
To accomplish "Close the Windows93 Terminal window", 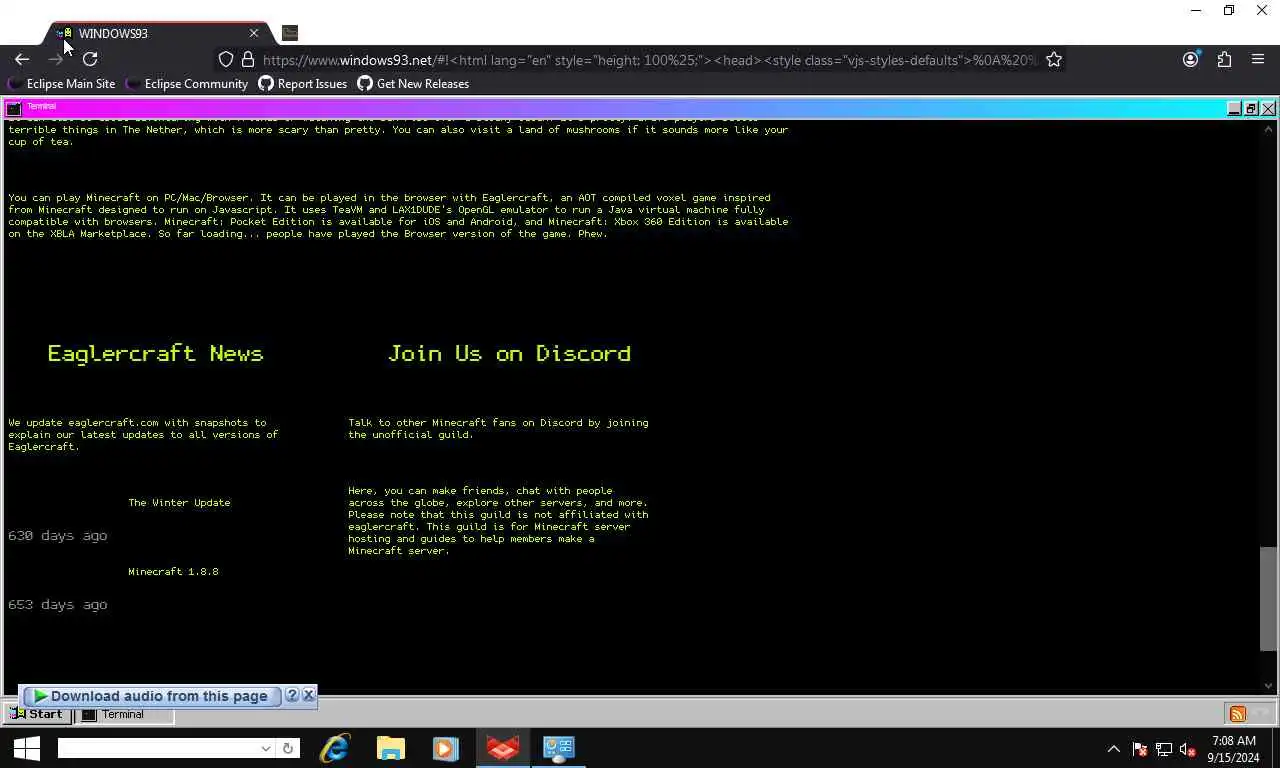I will coord(1268,108).
